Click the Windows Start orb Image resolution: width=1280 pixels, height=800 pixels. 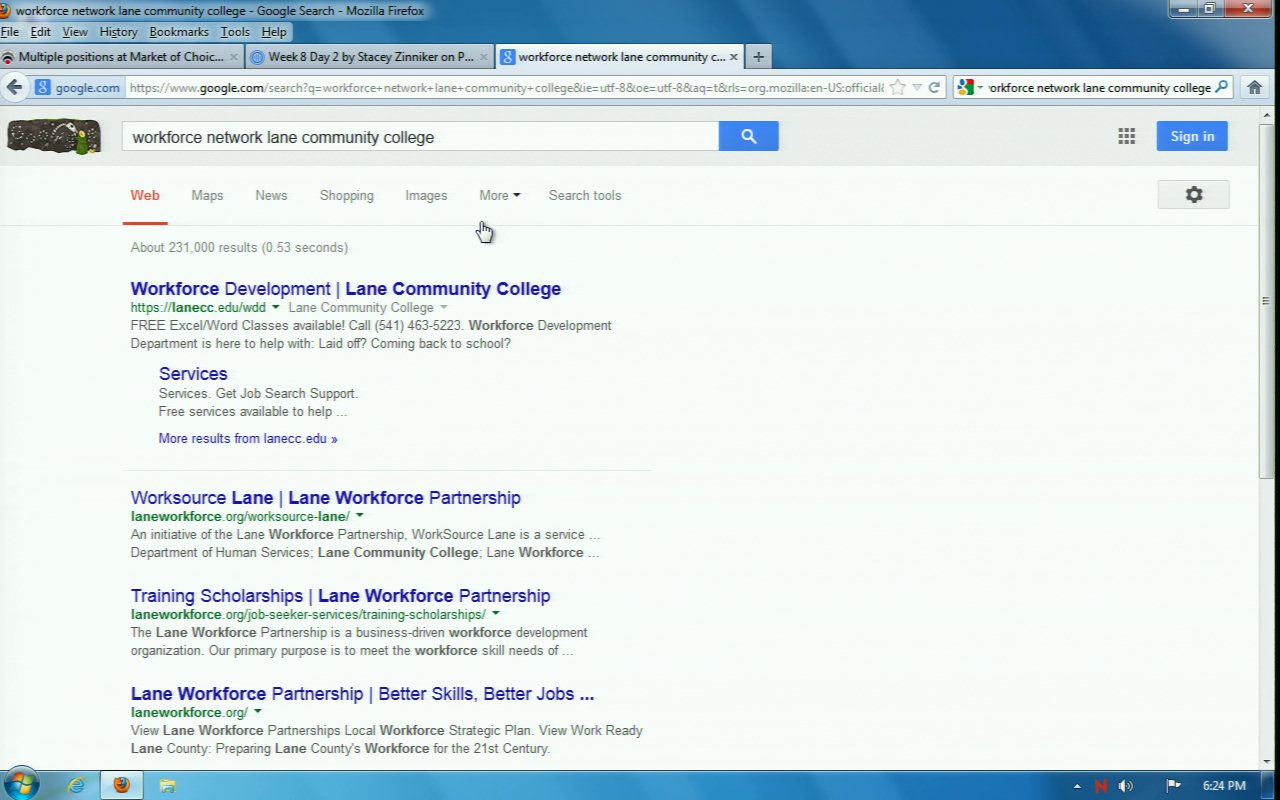[21, 784]
